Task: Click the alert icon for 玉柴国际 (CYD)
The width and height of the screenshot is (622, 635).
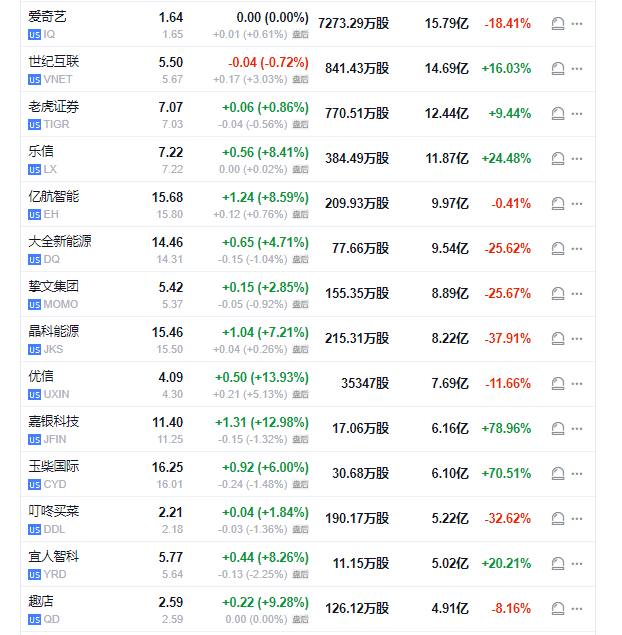Action: click(x=559, y=473)
